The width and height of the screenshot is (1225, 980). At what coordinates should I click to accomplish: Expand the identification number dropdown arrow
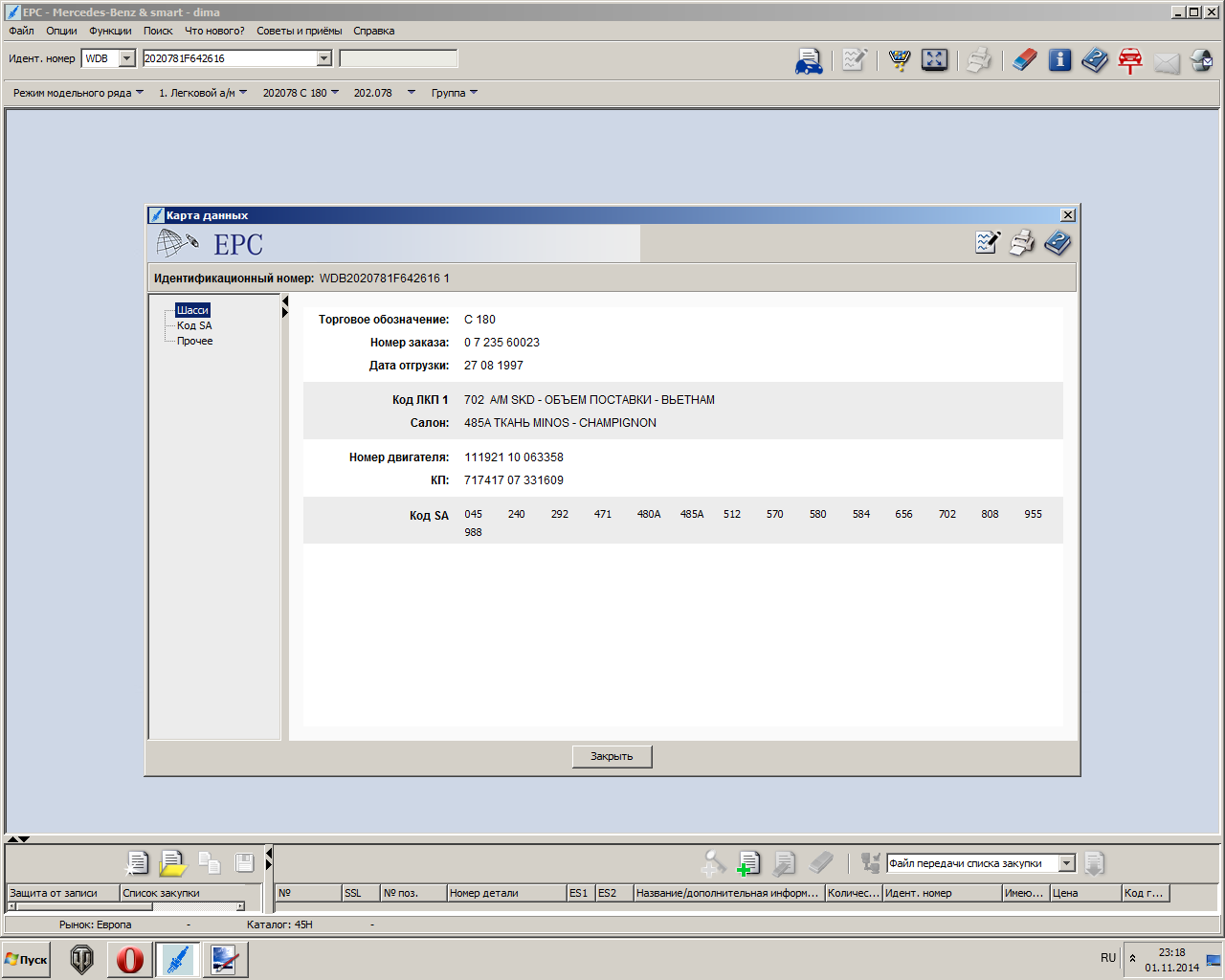point(324,58)
